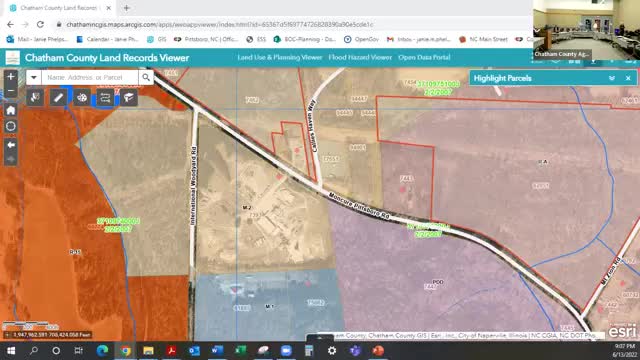Open the BOC-Planning bookmark
The height and width of the screenshot is (360, 640).
305,39
